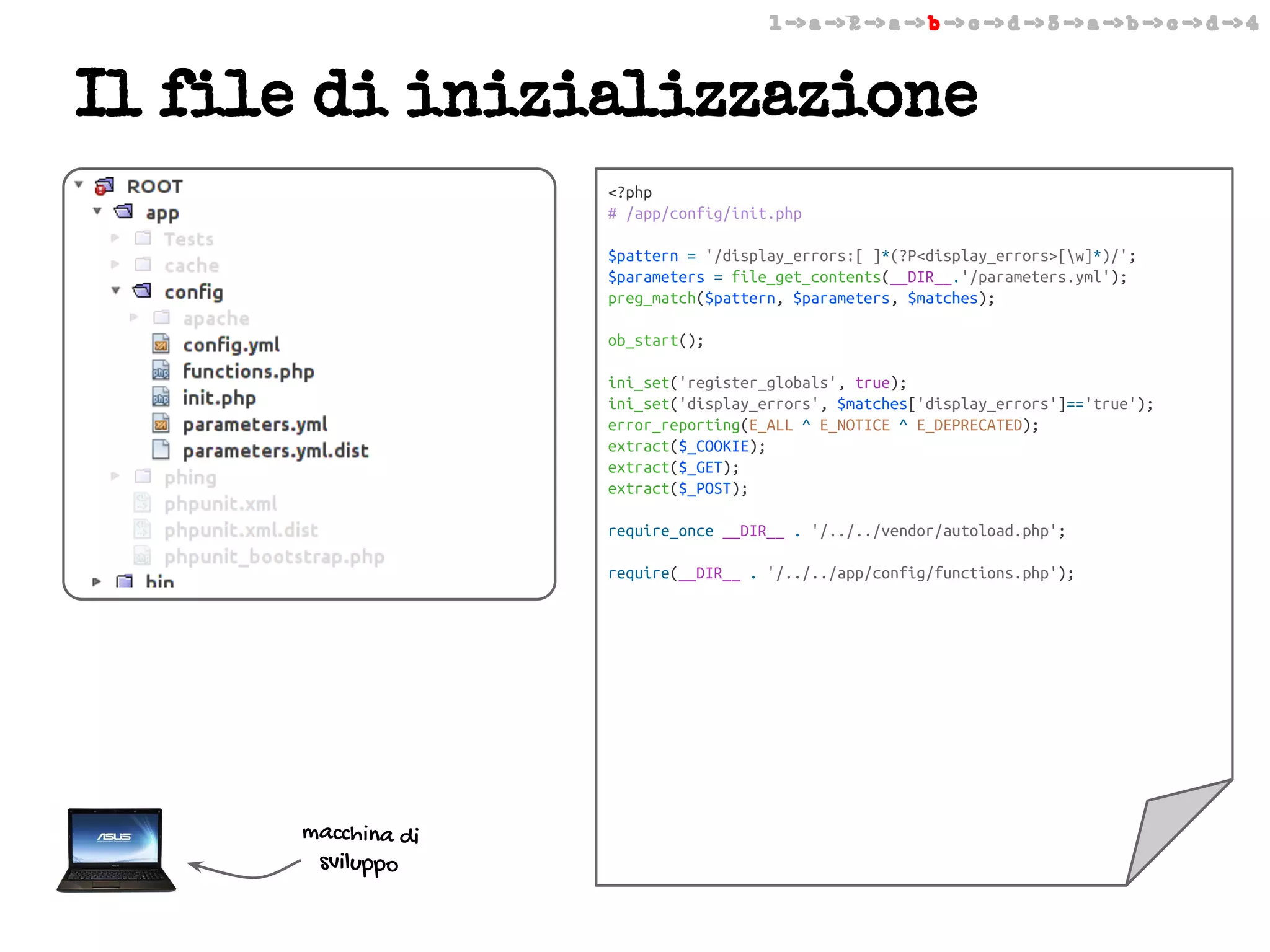Select the Tests folder label

[x=189, y=239]
